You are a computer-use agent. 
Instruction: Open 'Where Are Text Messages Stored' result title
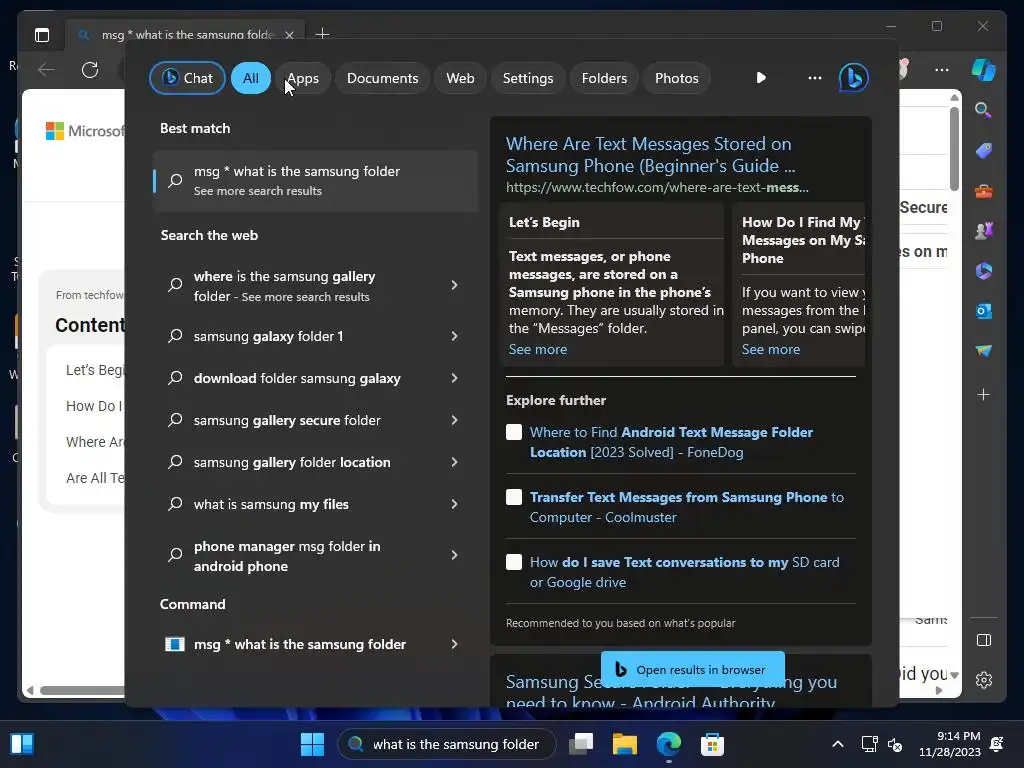pos(650,155)
